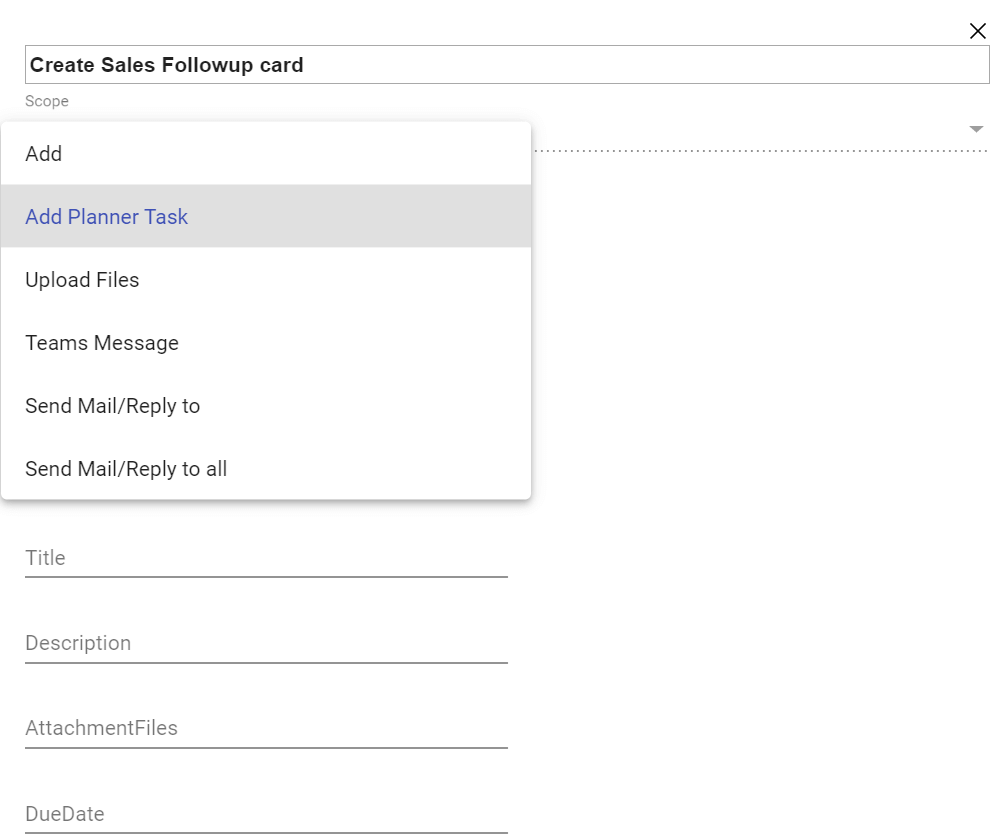Screen dimensions: 997x840
Task: Select the Teams Message option
Action: point(265,343)
